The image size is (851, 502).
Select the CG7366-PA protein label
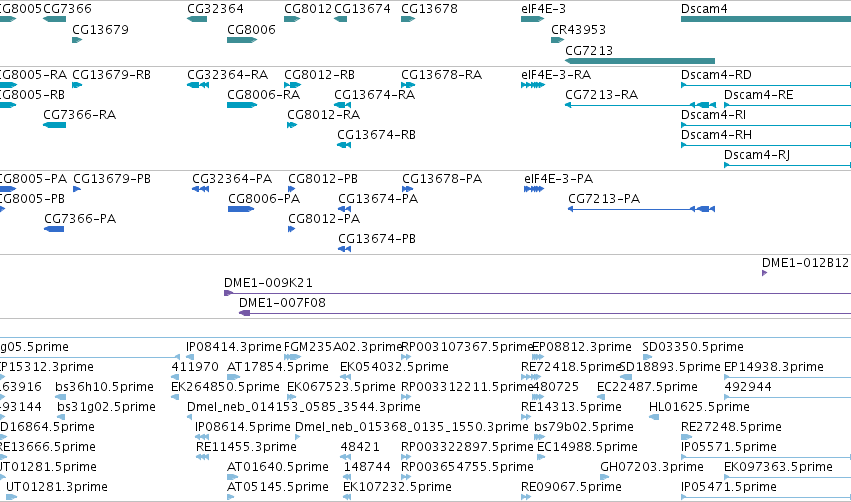tap(80, 219)
